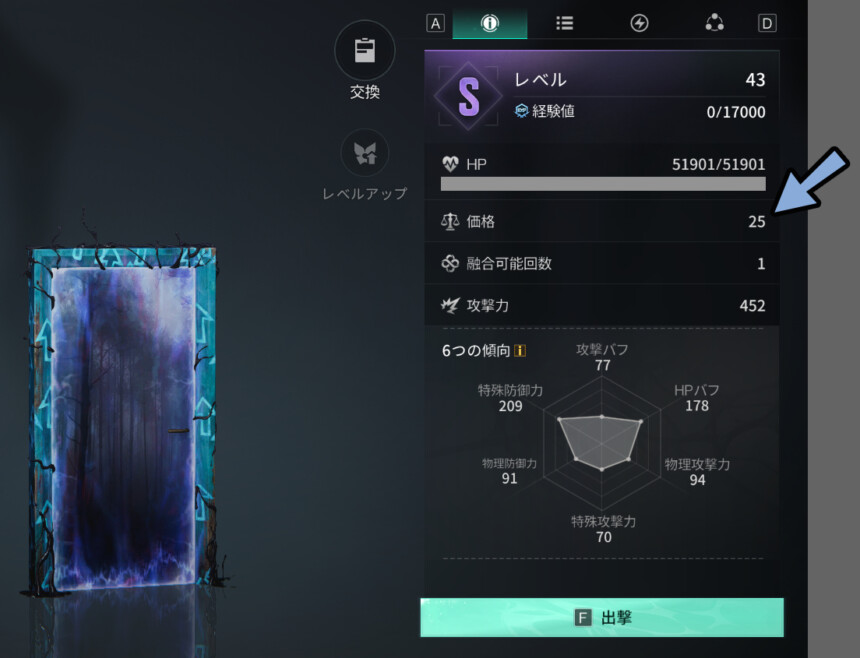
Task: Click the 特殊防御力 209 stat label
Action: [510, 398]
